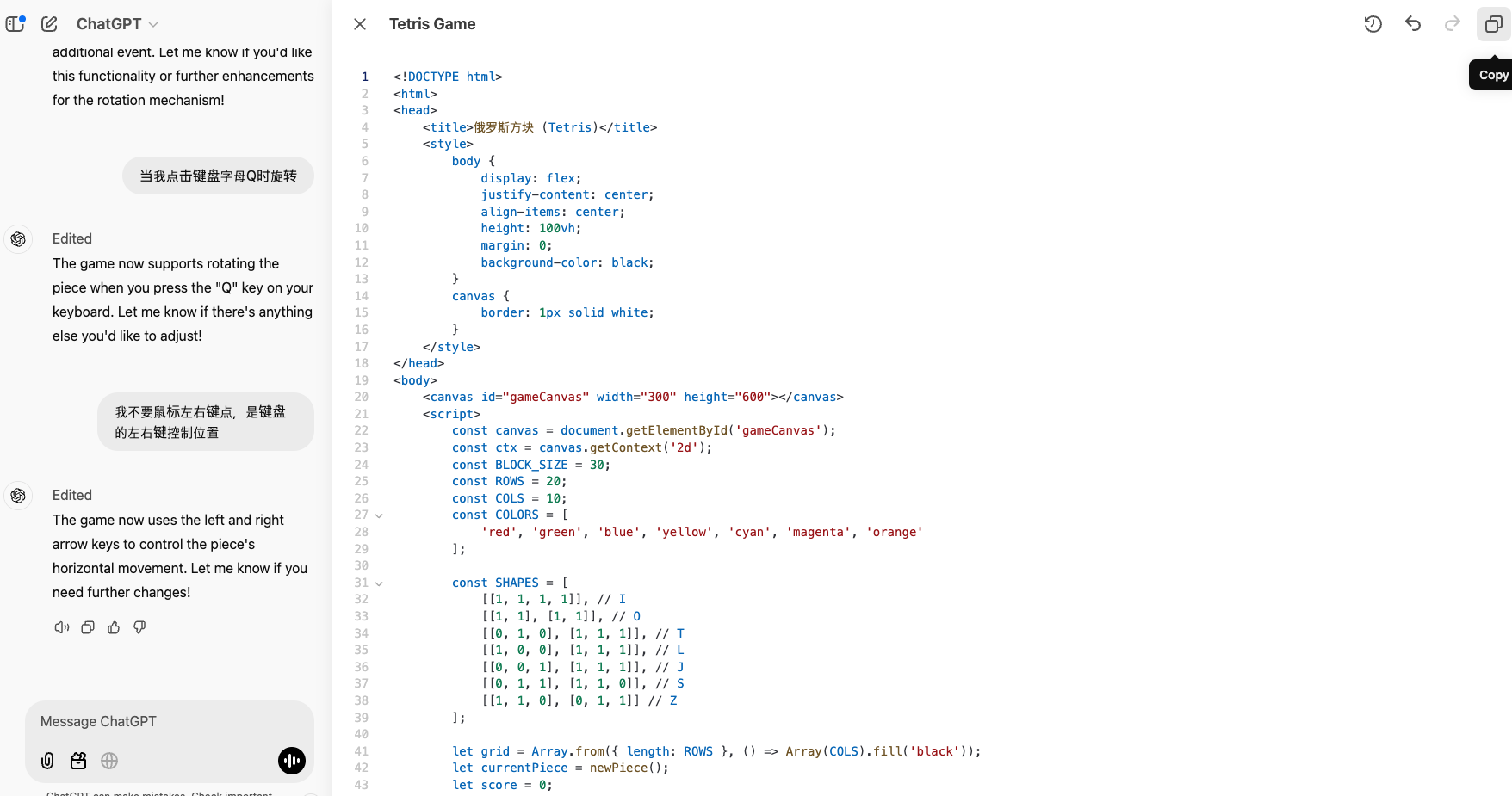Click the 'const ctx = canvas.getContext' line
Viewport: 1512px width, 796px height.
click(582, 447)
